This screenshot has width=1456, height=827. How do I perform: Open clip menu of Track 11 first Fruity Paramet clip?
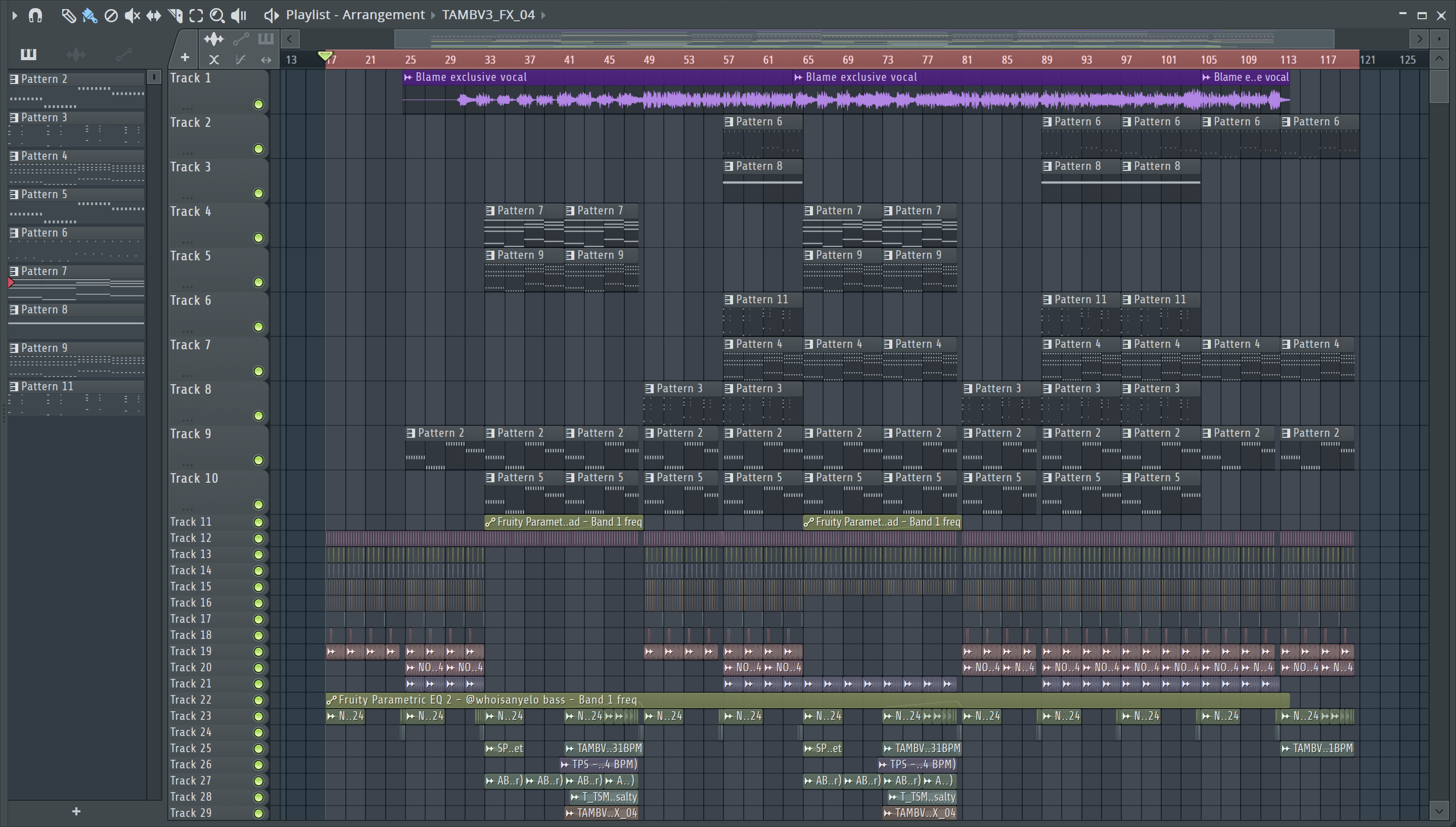(x=490, y=522)
